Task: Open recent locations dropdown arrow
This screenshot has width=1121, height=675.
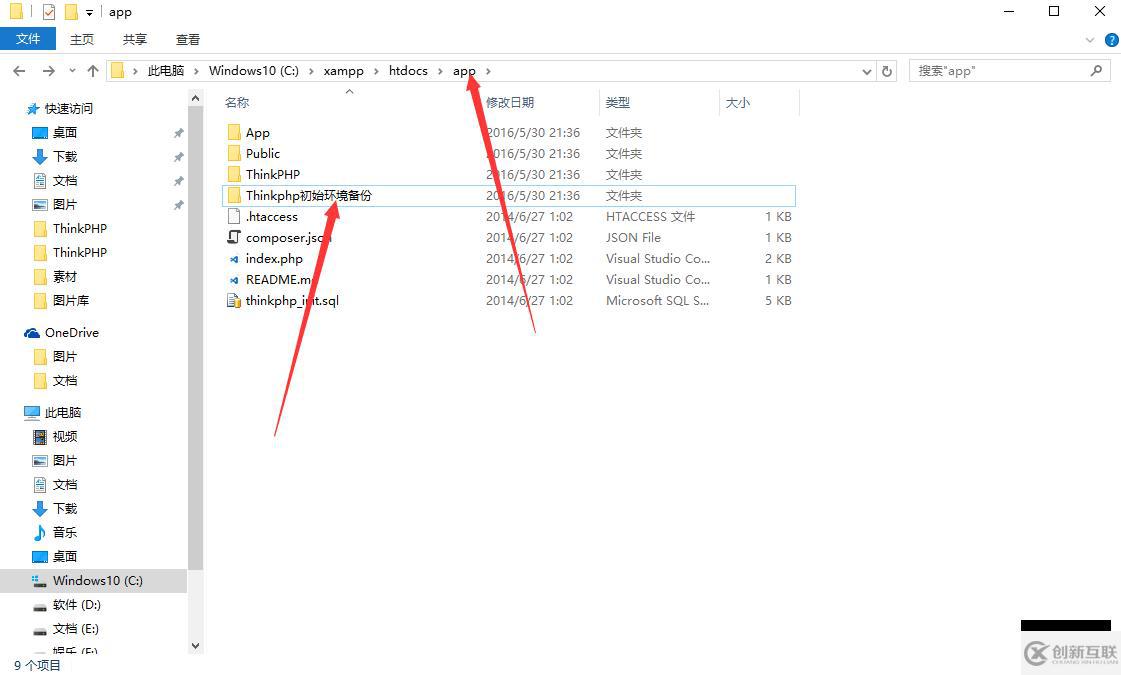Action: (x=72, y=71)
